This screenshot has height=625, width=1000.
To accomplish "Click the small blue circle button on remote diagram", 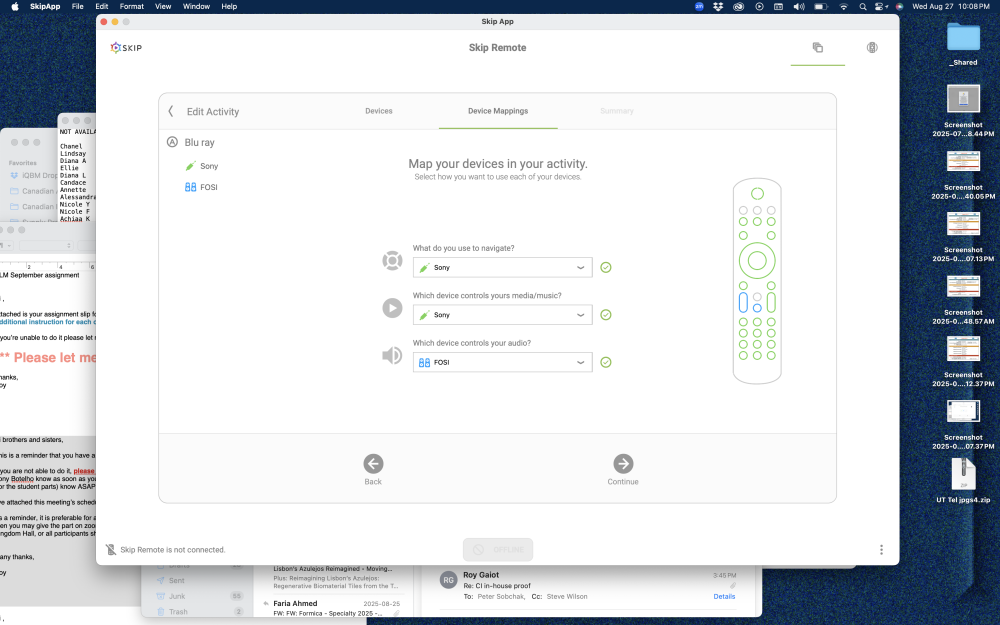I will [757, 308].
